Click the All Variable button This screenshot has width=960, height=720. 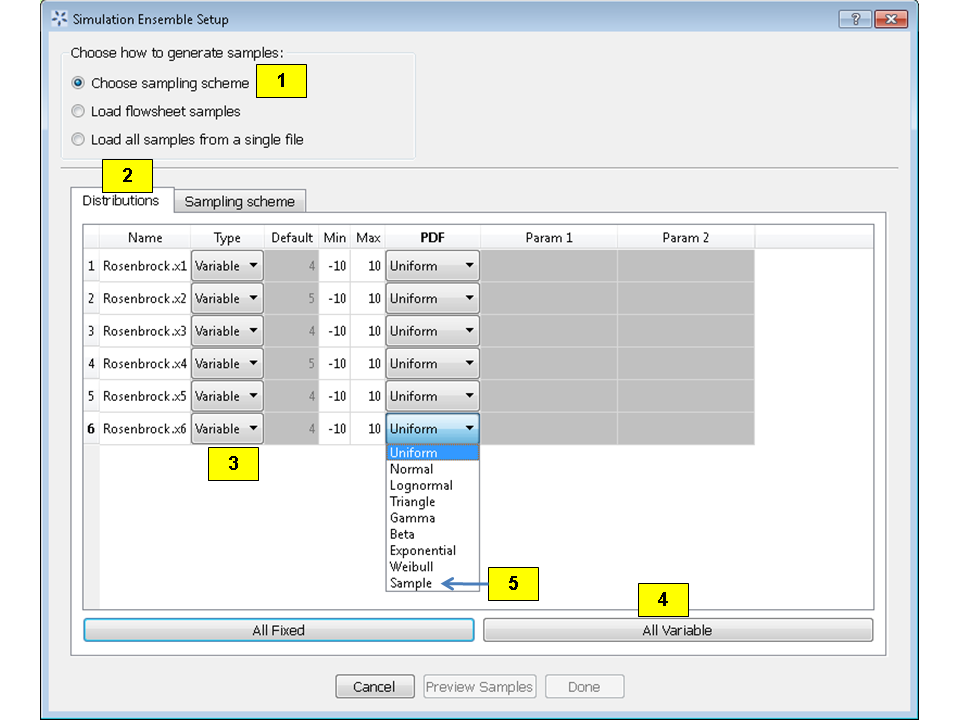(677, 630)
